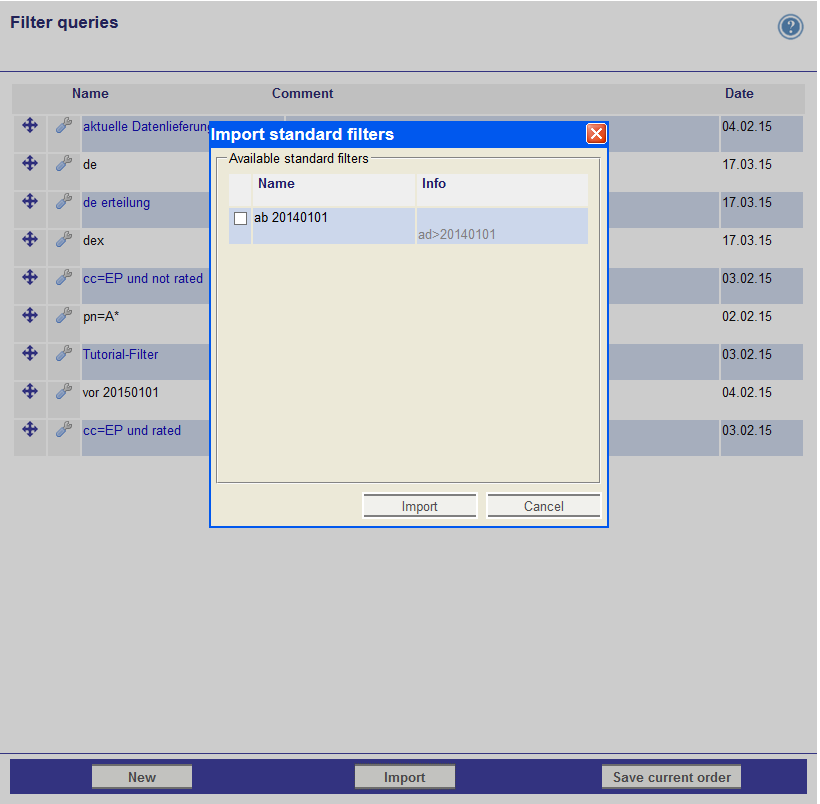Click move handle for vor 20150101 row

[x=30, y=391]
